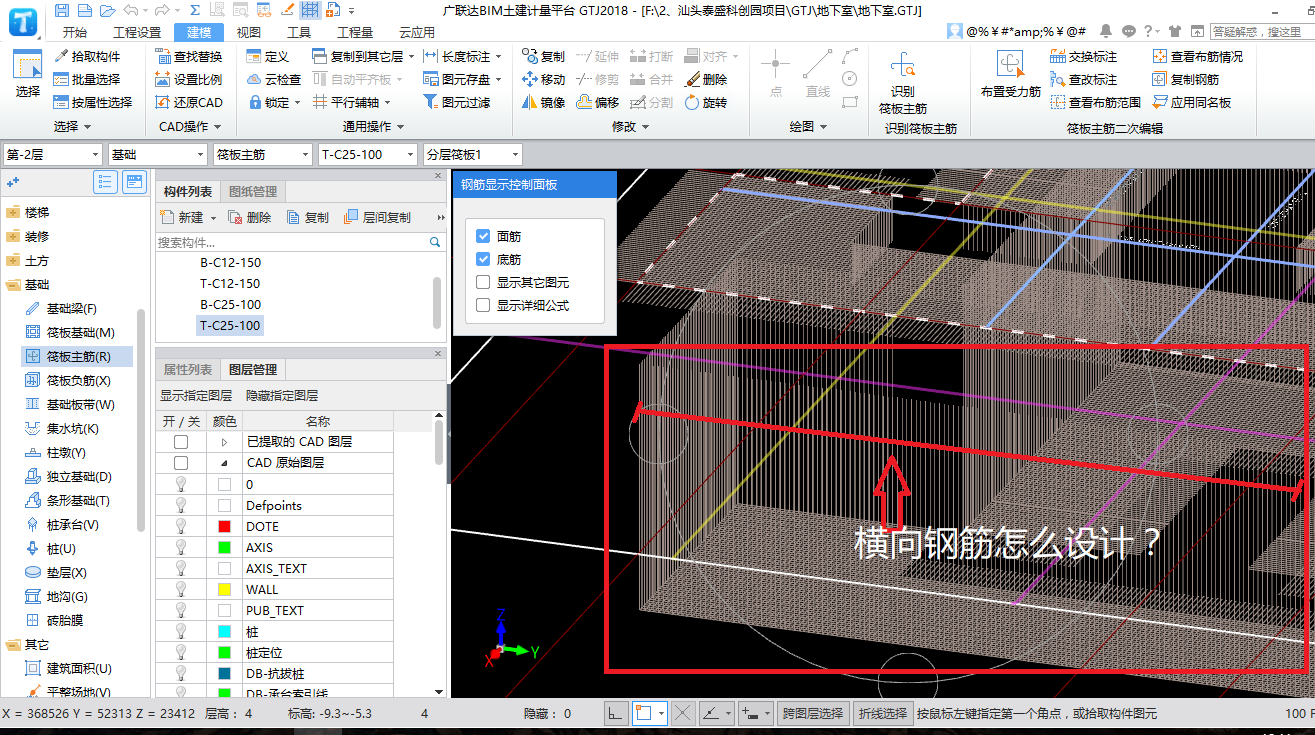Open 查看布筋情况 tool
Screen dimensions: 1315x735
coord(1198,56)
